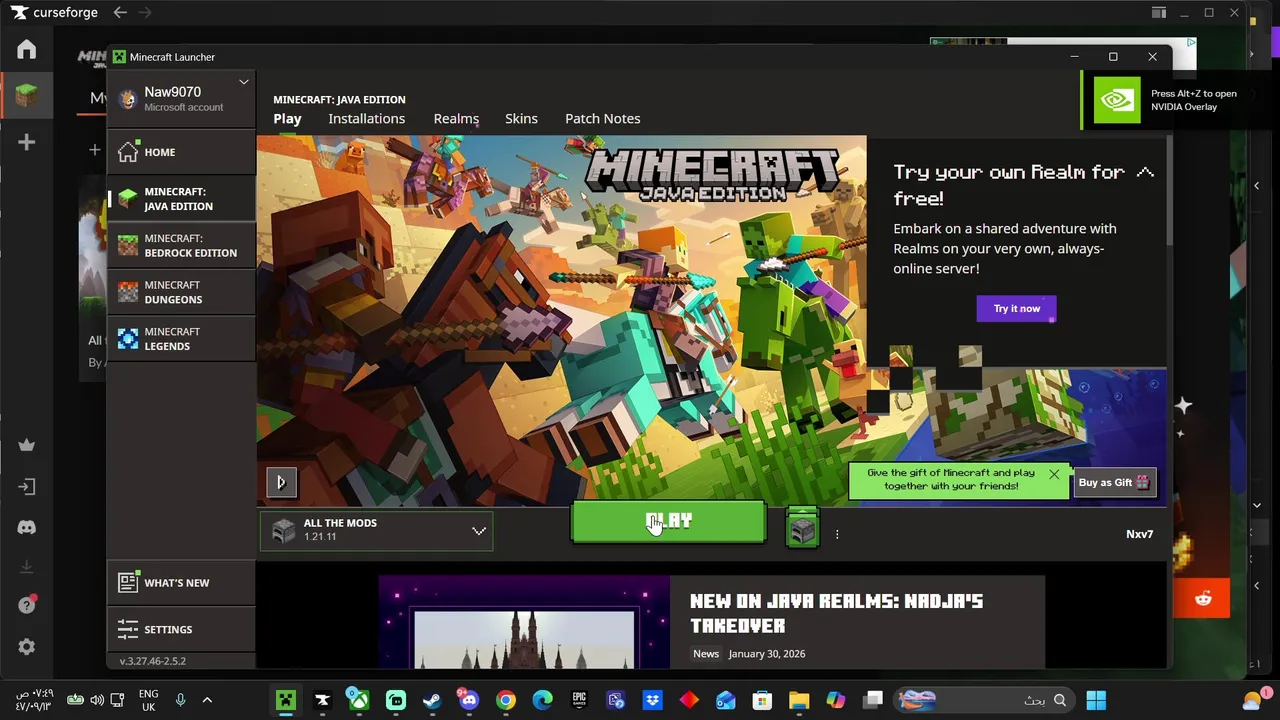
Task: Click CurseForge sign-in arrow icon
Action: 27,487
